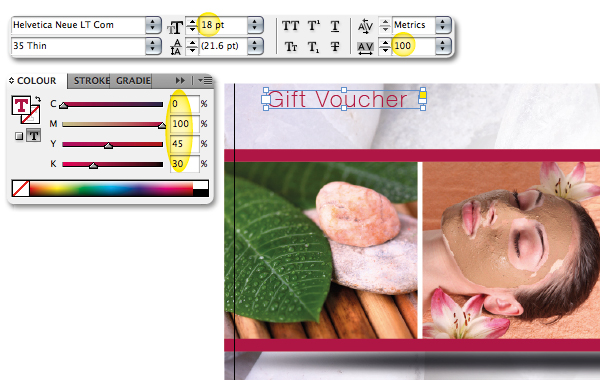Switch to the Gradient tab
Viewport: 600px width, 380px height.
132,81
